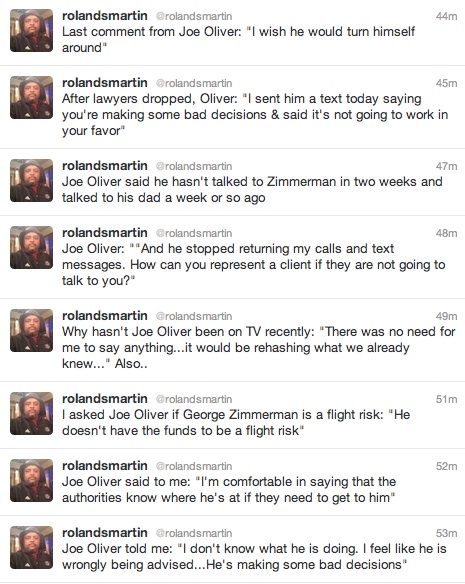The width and height of the screenshot is (465, 584).
Task: Open rolandsmartin name on 44m tweet
Action: (x=105, y=16)
